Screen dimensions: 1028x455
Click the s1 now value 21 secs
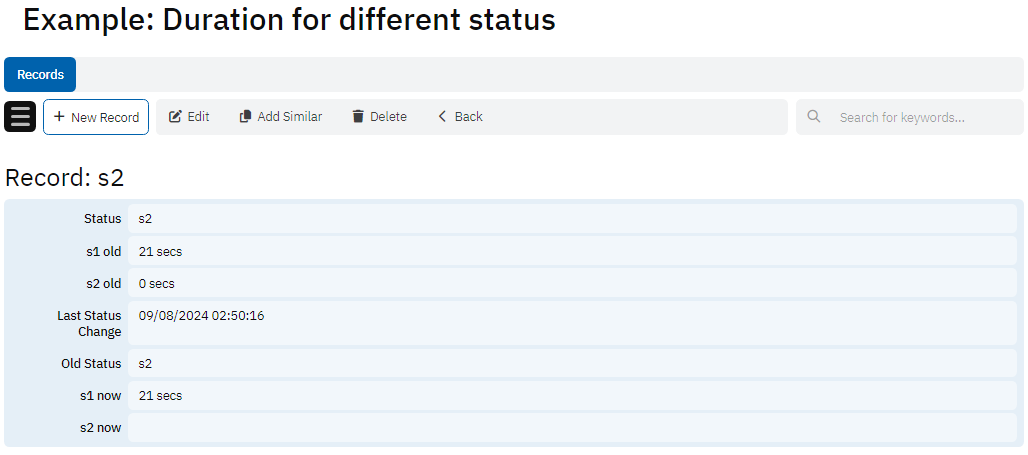161,396
